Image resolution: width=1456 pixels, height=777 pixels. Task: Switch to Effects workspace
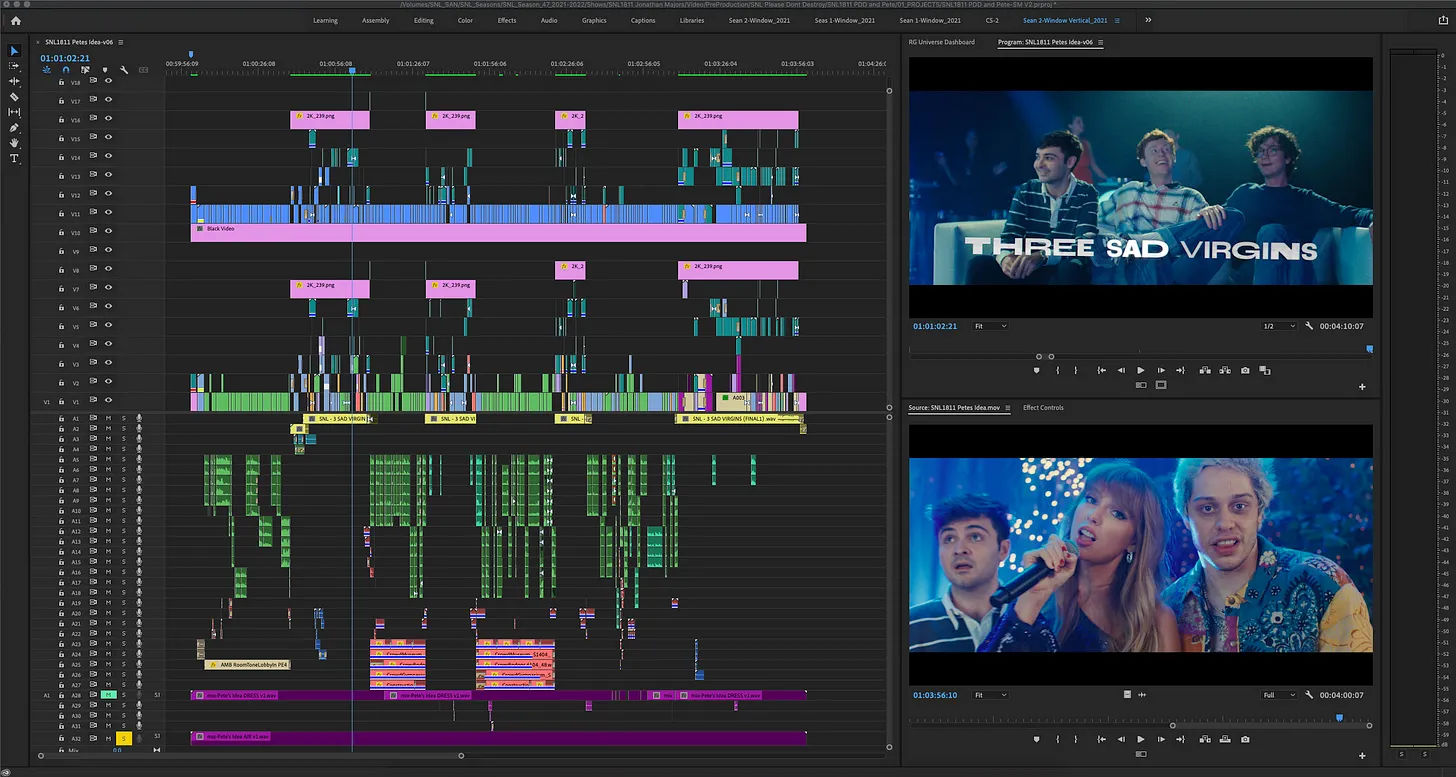click(x=507, y=20)
